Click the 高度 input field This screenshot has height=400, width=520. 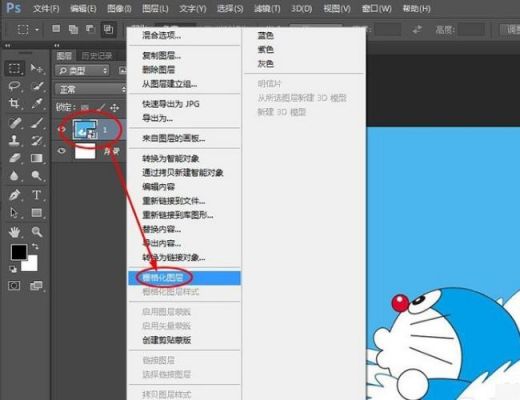click(x=471, y=30)
